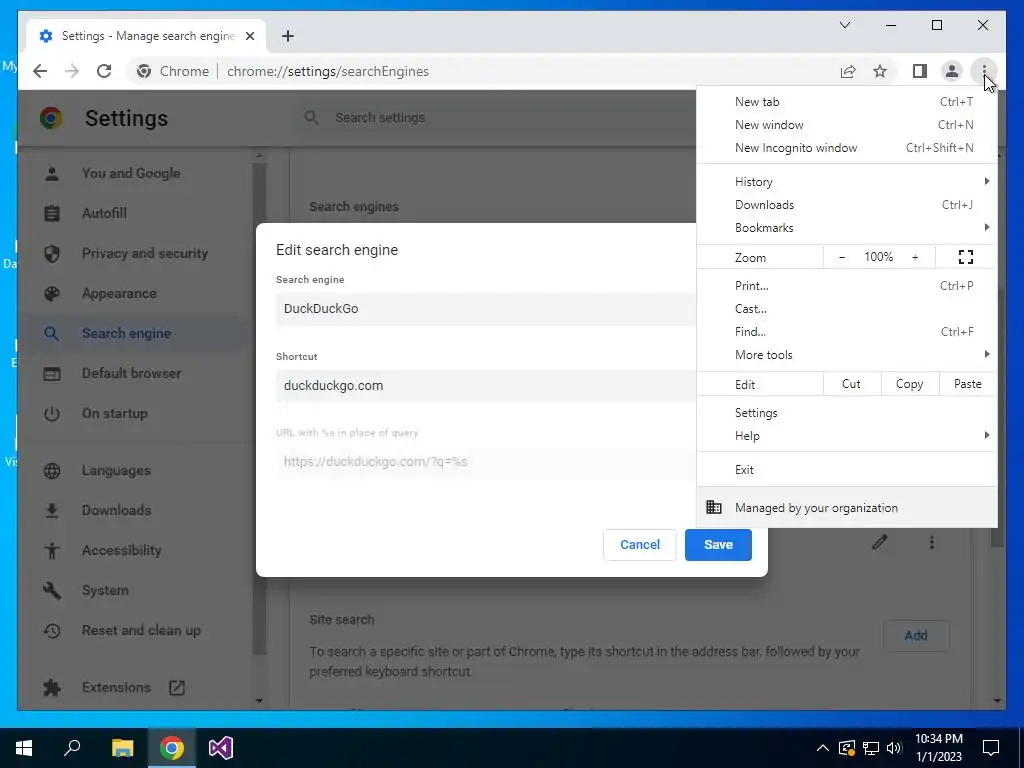Open Windows Start menu

point(24,748)
